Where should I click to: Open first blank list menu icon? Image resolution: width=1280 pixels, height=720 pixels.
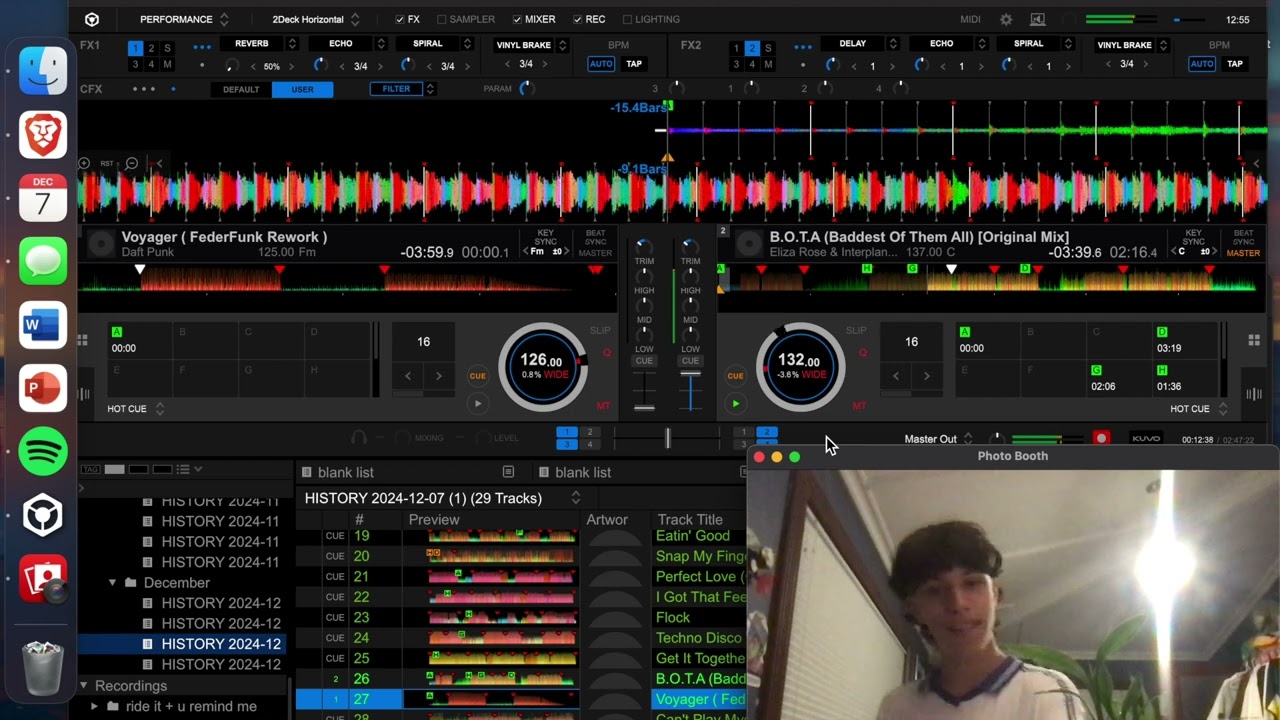point(508,472)
